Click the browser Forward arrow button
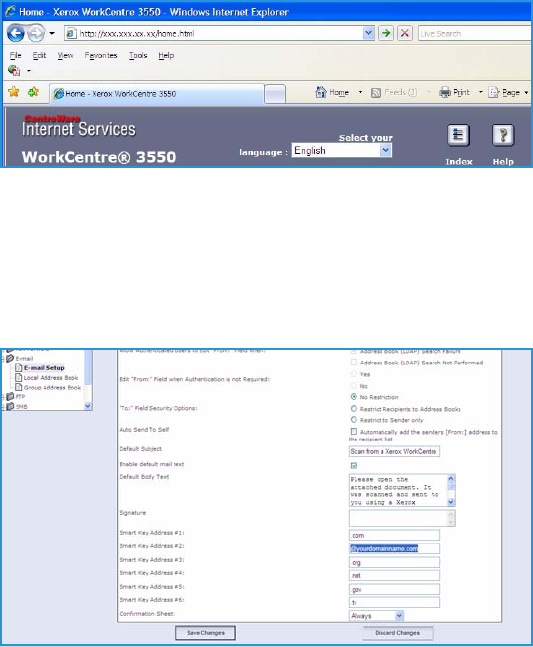Screen dimensions: 533x647 (x=36, y=33)
